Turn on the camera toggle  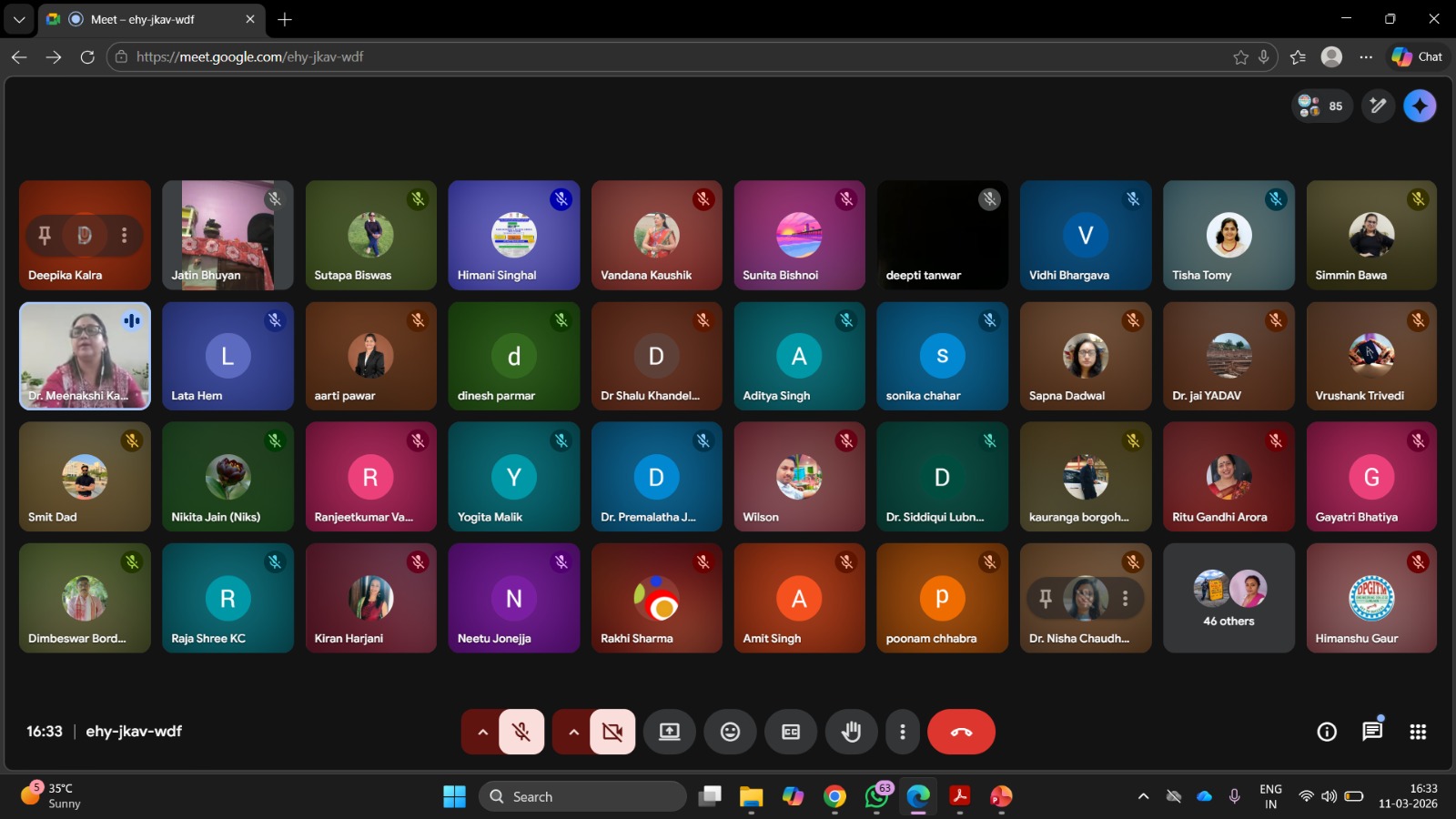pos(612,732)
